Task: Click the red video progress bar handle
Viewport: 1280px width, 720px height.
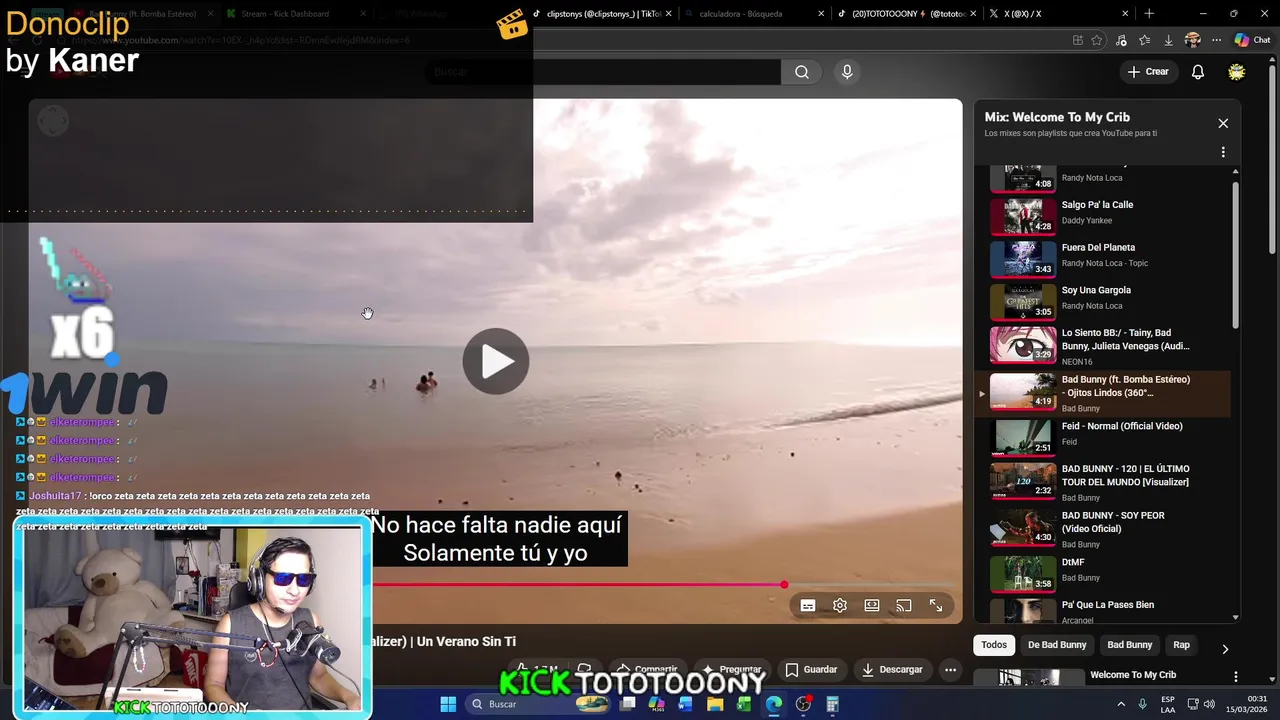Action: [784, 585]
